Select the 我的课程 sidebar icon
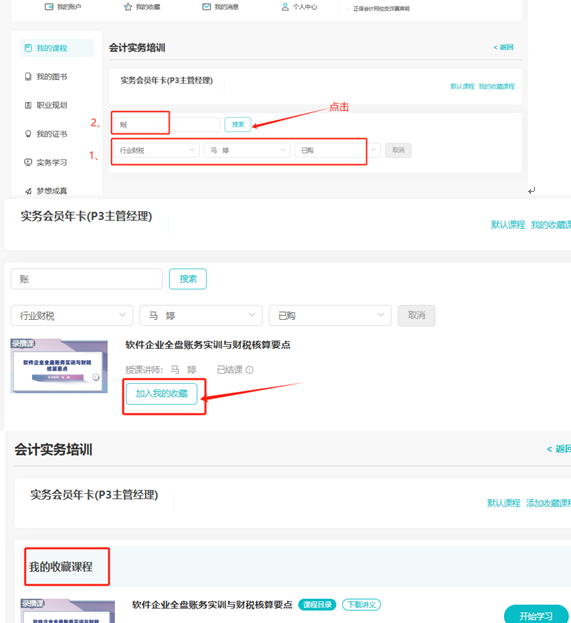 [28, 48]
